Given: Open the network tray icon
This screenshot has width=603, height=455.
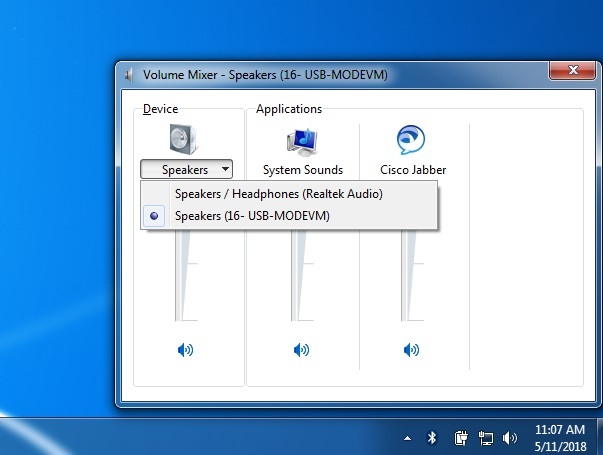Looking at the screenshot, I should (485, 438).
